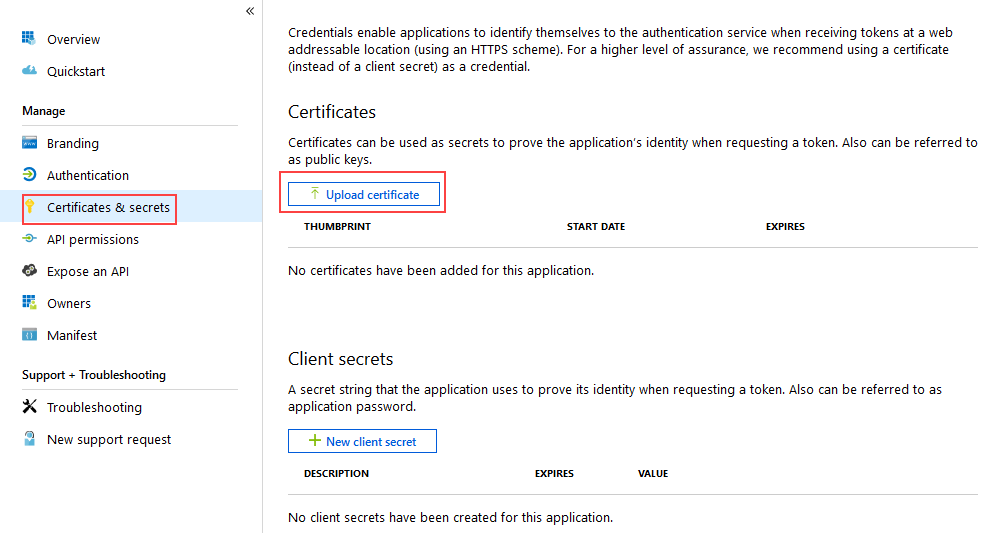
Task: Click the Overview grid icon
Action: (30, 39)
